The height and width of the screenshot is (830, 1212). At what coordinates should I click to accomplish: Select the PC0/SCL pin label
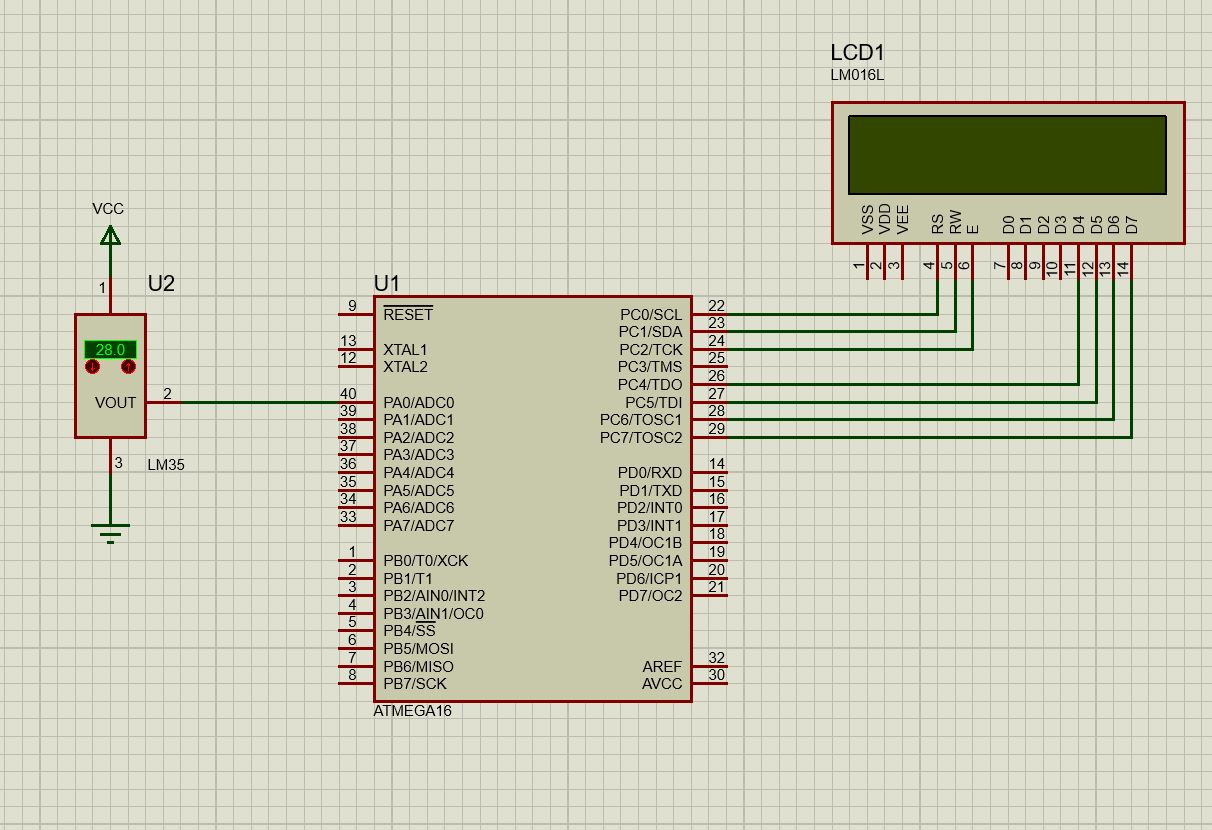[650, 314]
